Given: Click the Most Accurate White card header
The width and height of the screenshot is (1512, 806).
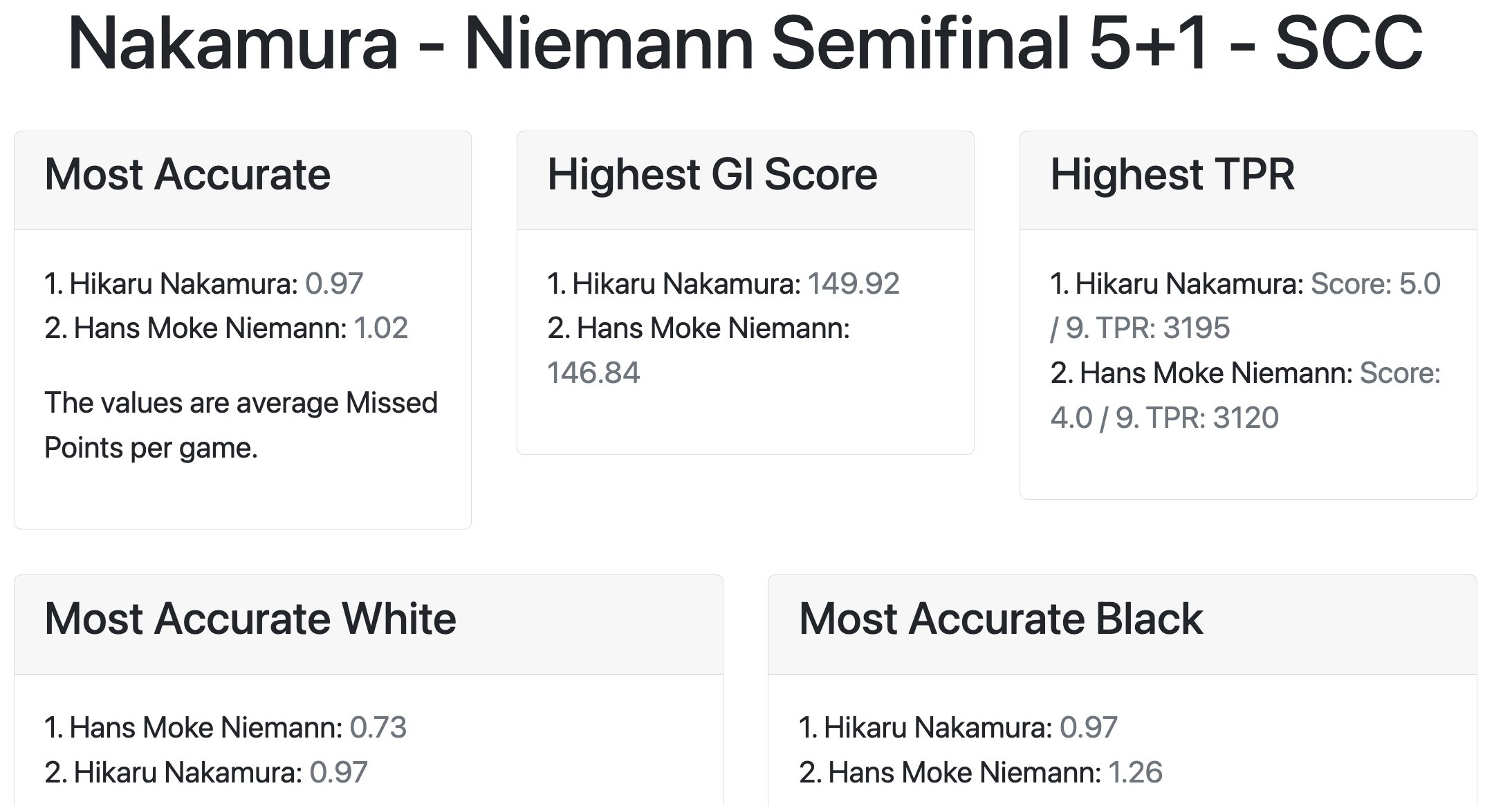Looking at the screenshot, I should click(250, 619).
